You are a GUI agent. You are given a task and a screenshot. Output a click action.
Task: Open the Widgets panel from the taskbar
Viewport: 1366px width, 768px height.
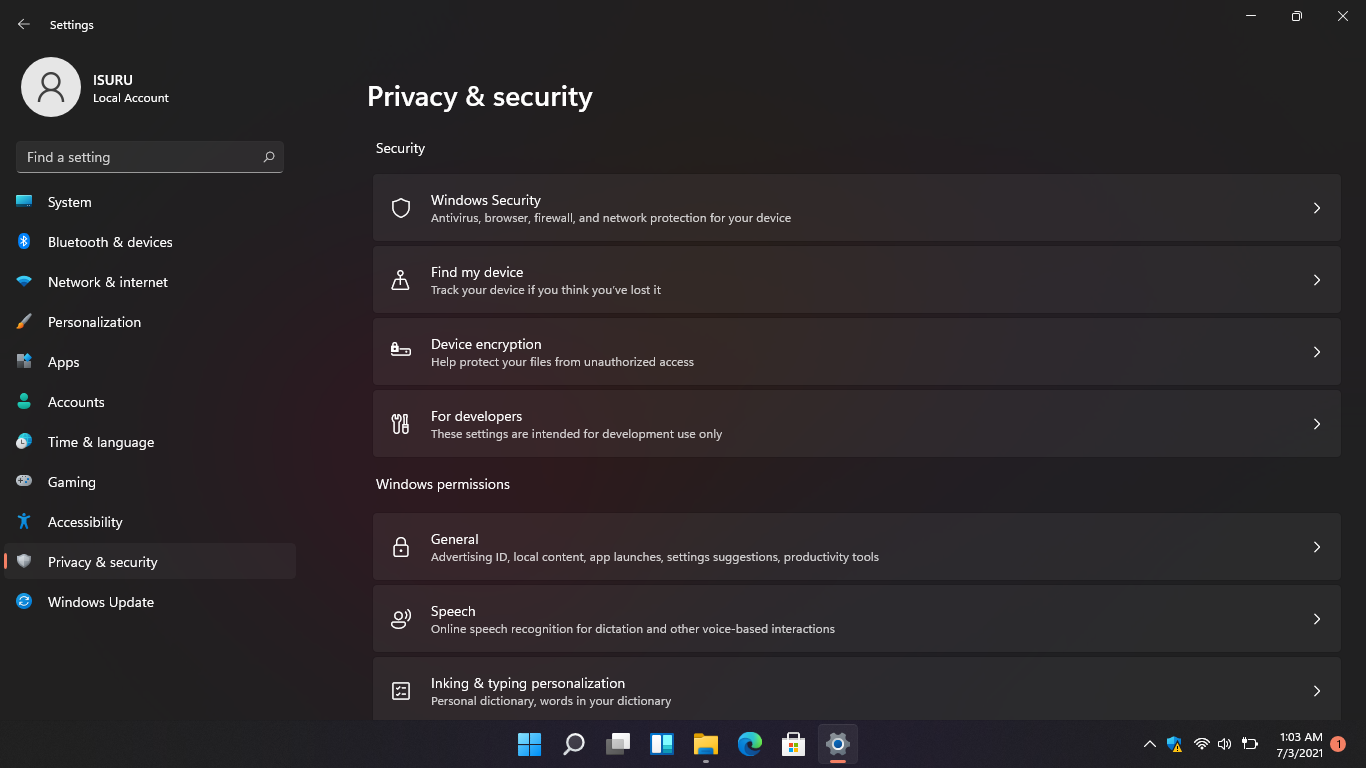662,744
